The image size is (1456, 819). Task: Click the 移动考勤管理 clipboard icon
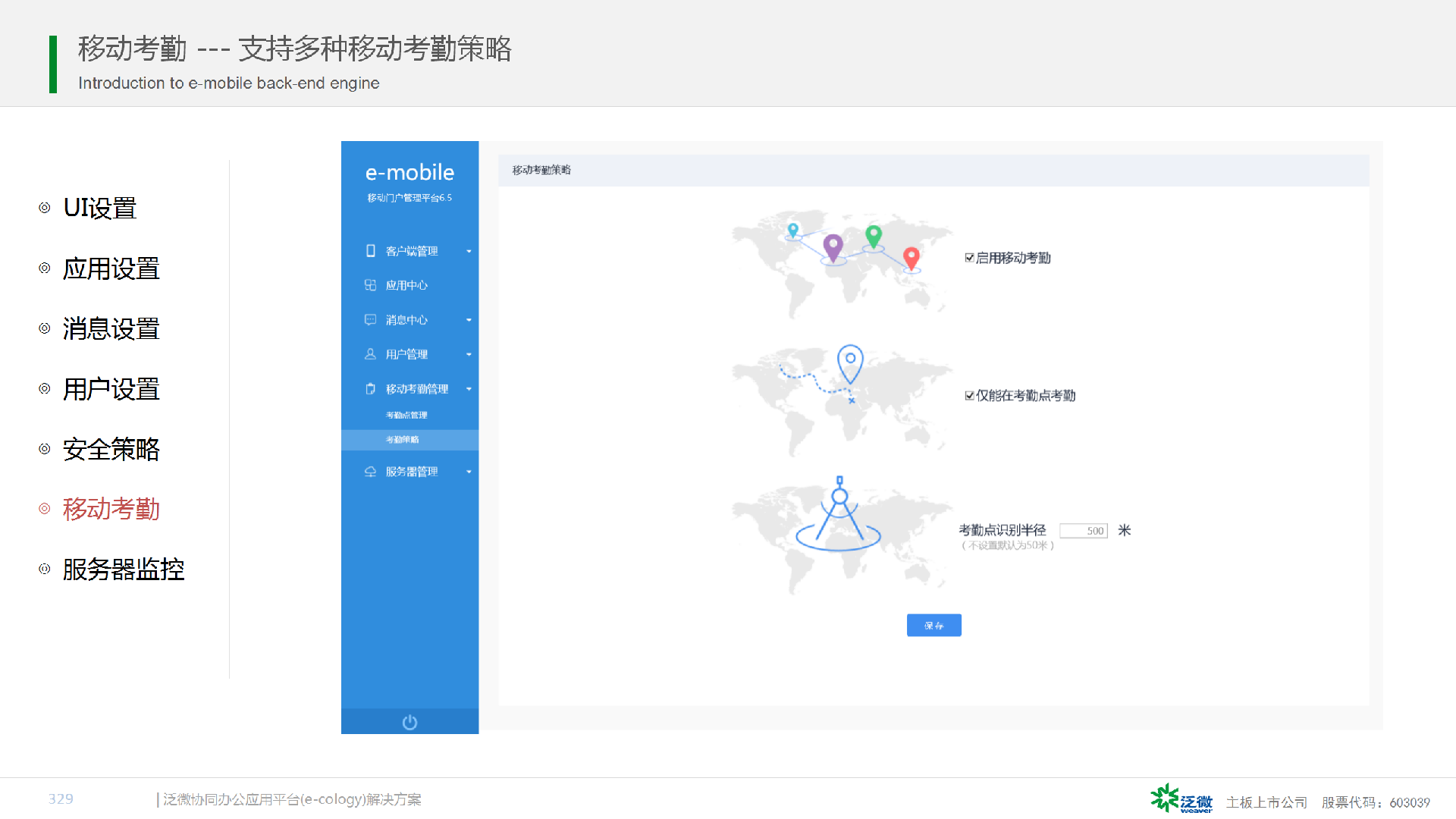[370, 389]
